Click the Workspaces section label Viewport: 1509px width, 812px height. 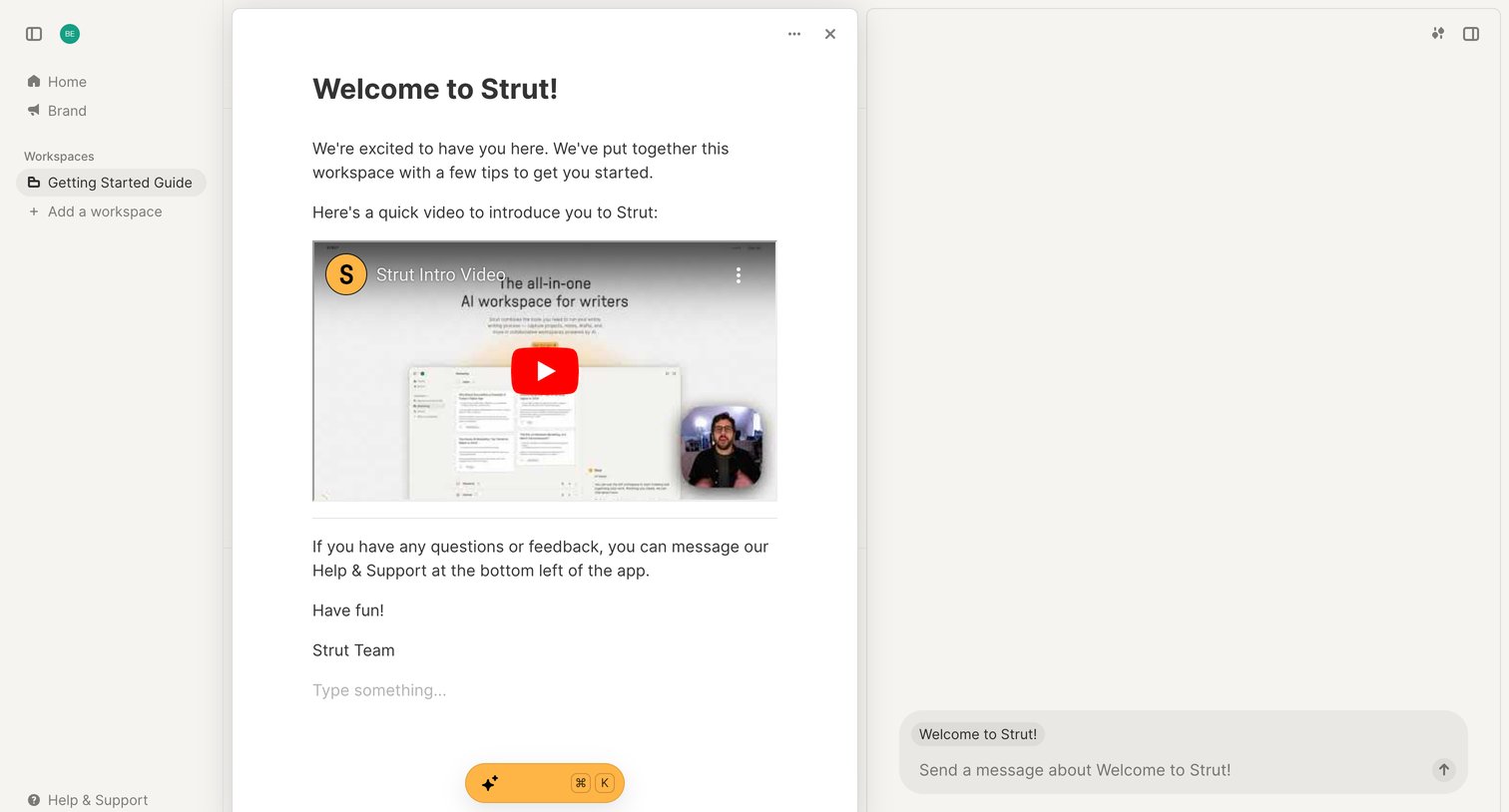pos(59,157)
